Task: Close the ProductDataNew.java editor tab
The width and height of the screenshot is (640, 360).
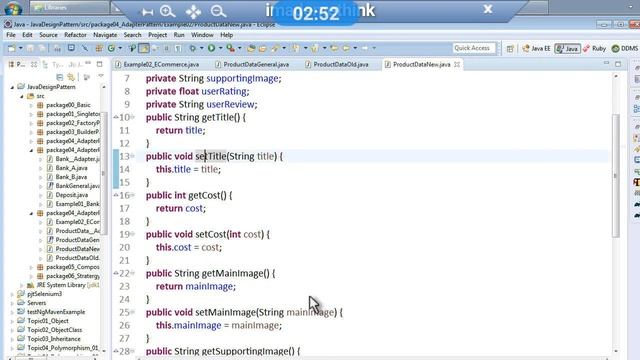Action: tap(457, 64)
